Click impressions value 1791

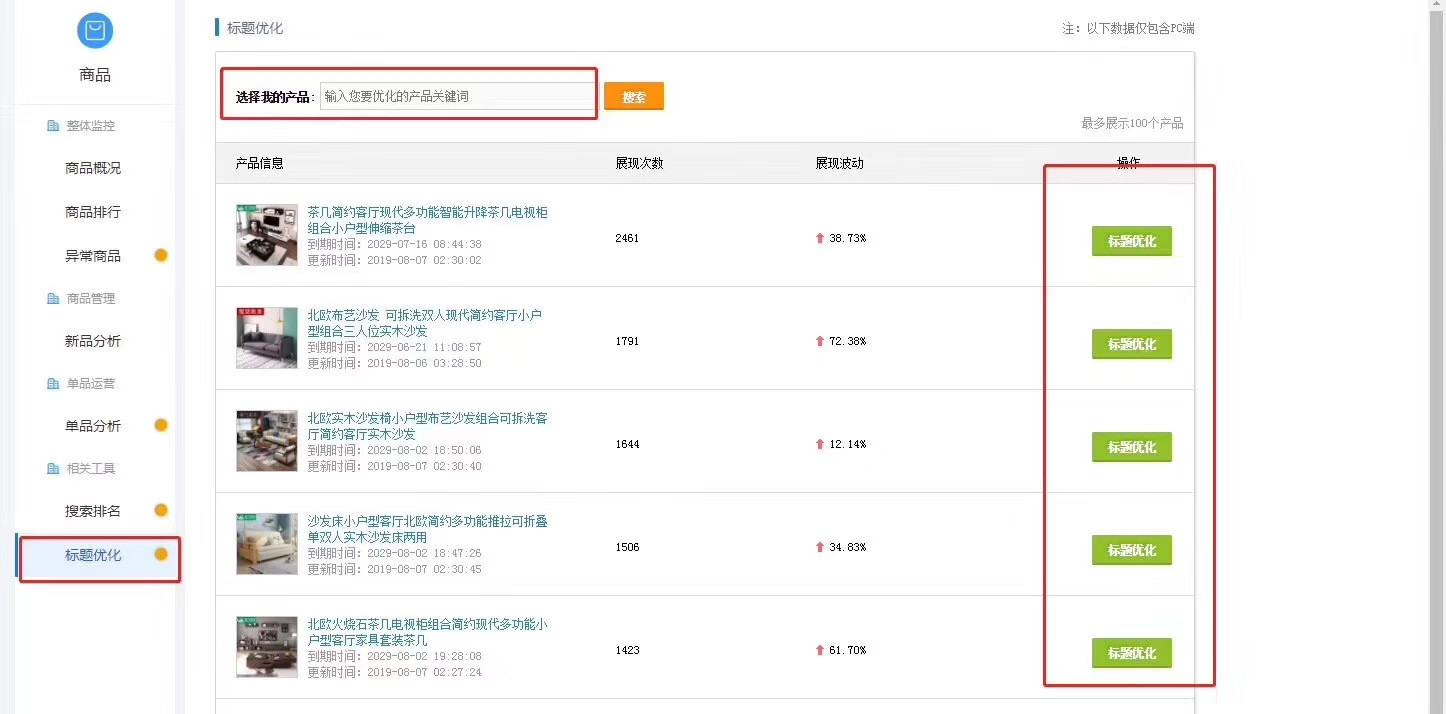627,341
